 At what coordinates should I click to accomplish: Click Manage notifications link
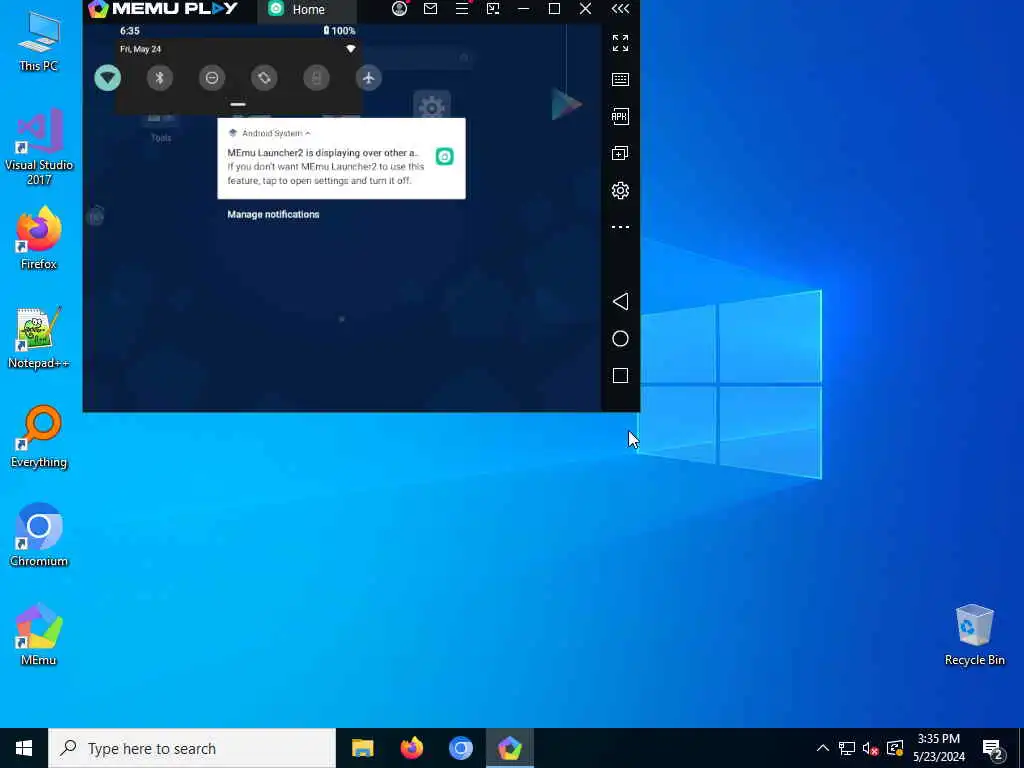point(273,214)
